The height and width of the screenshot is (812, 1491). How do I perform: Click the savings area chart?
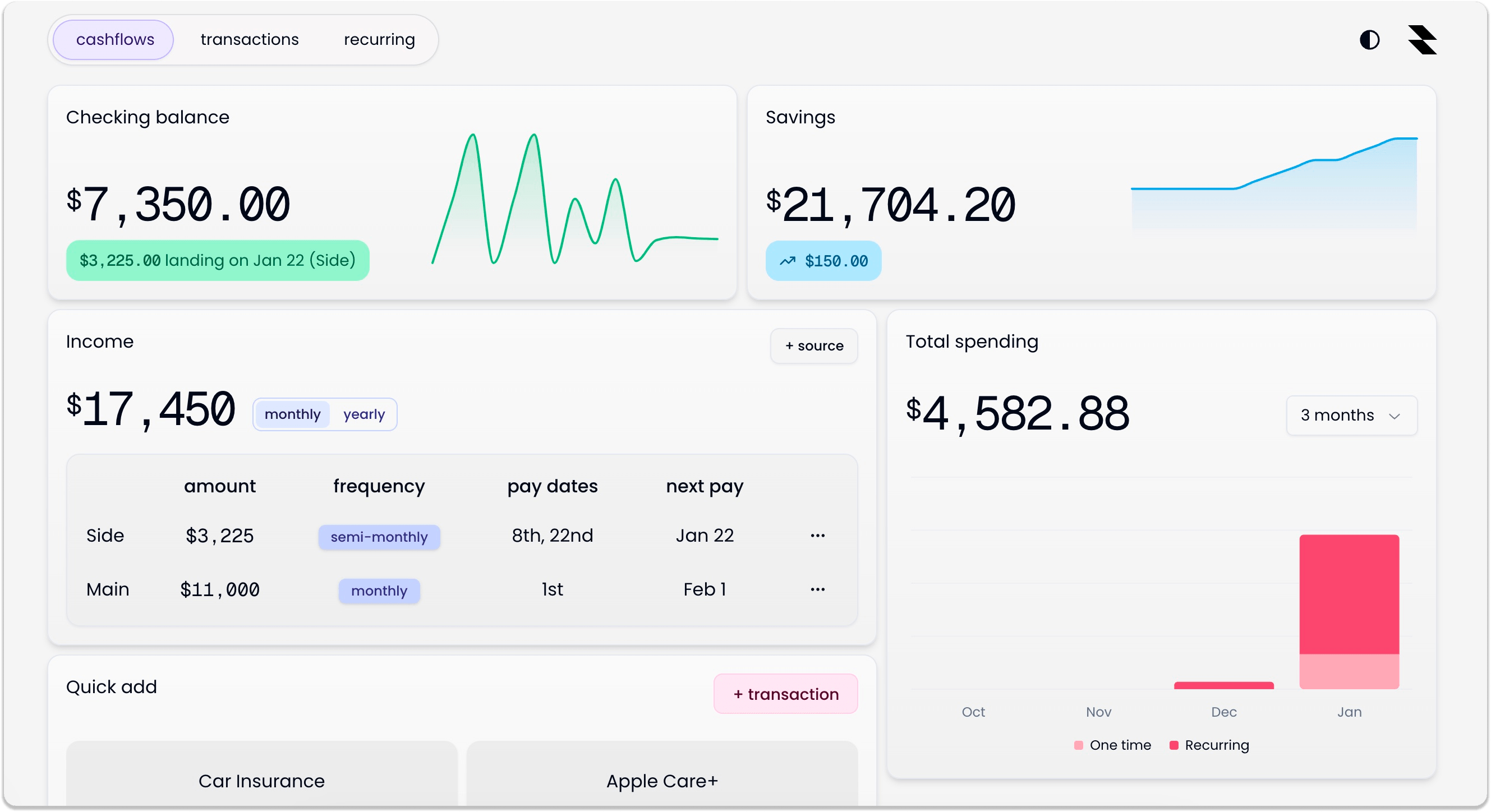[1274, 184]
